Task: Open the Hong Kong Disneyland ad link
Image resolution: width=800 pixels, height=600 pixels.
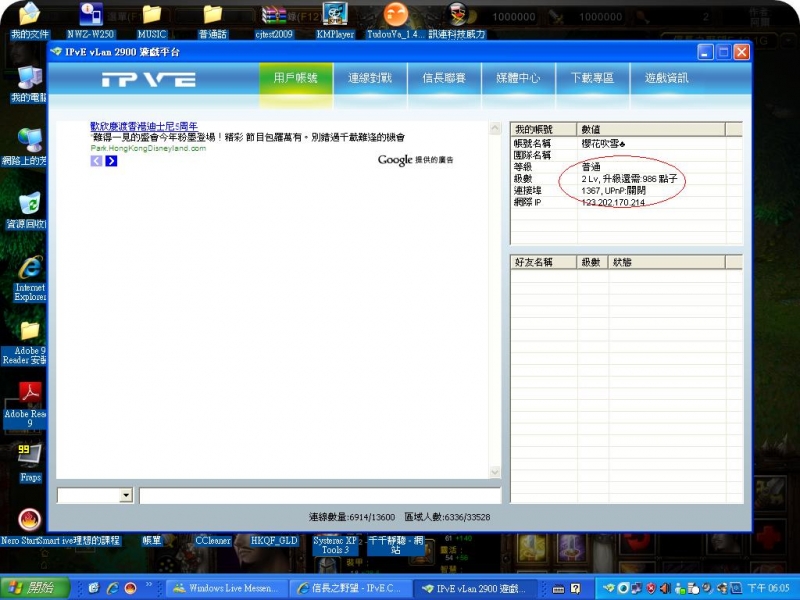Action: (x=144, y=126)
